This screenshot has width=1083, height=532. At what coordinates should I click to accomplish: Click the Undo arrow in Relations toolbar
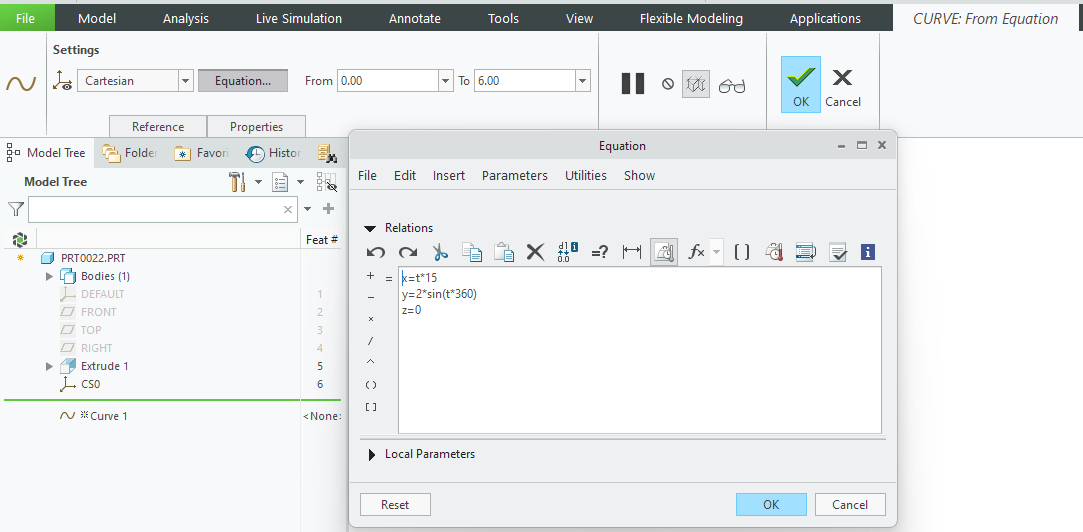(376, 253)
